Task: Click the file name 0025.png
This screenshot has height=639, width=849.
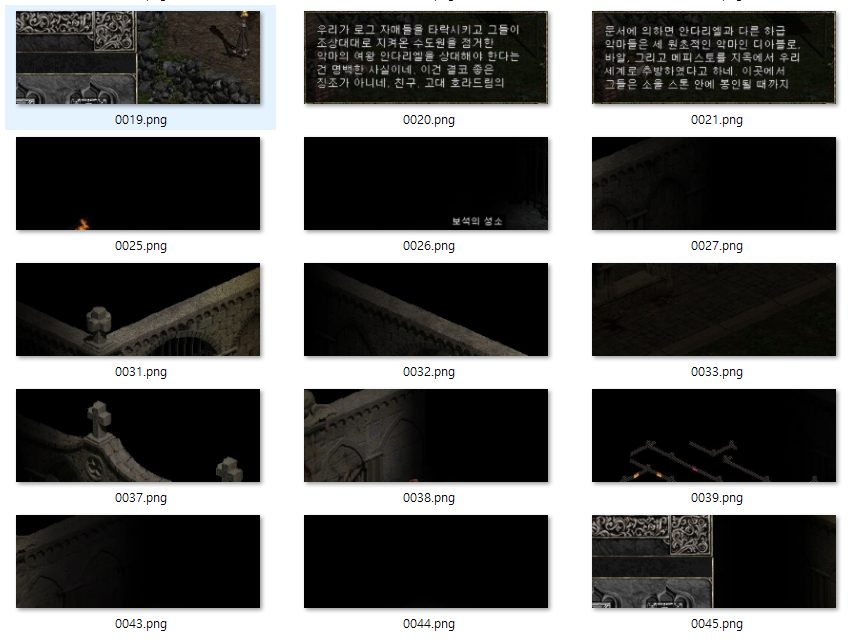Action: (141, 246)
